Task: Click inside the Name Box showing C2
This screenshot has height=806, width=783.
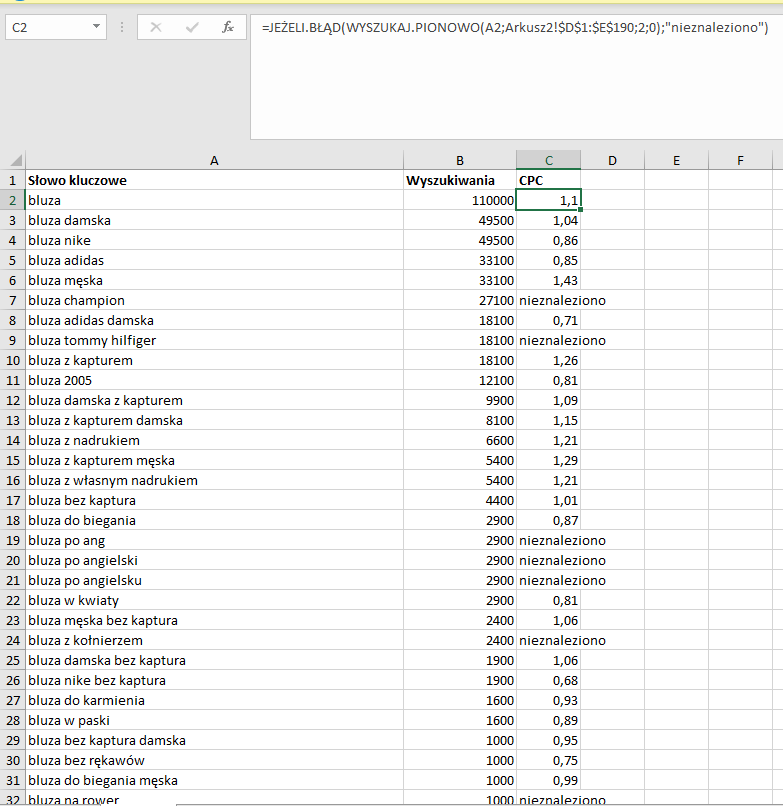Action: [49, 27]
